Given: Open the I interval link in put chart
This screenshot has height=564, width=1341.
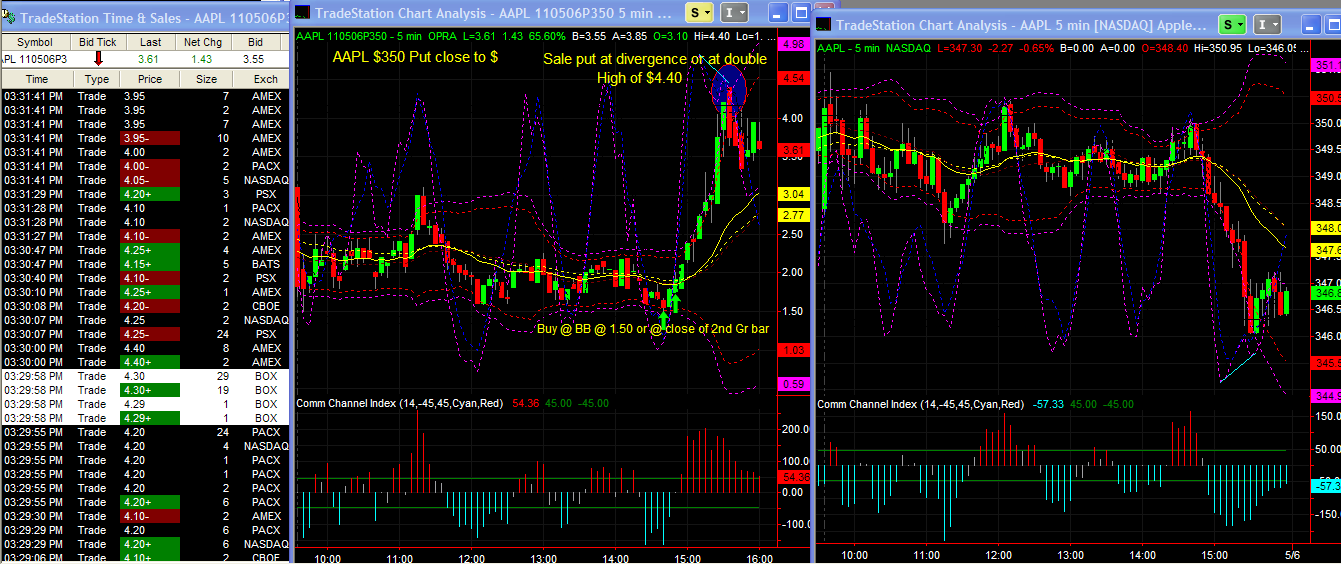Looking at the screenshot, I should point(734,12).
